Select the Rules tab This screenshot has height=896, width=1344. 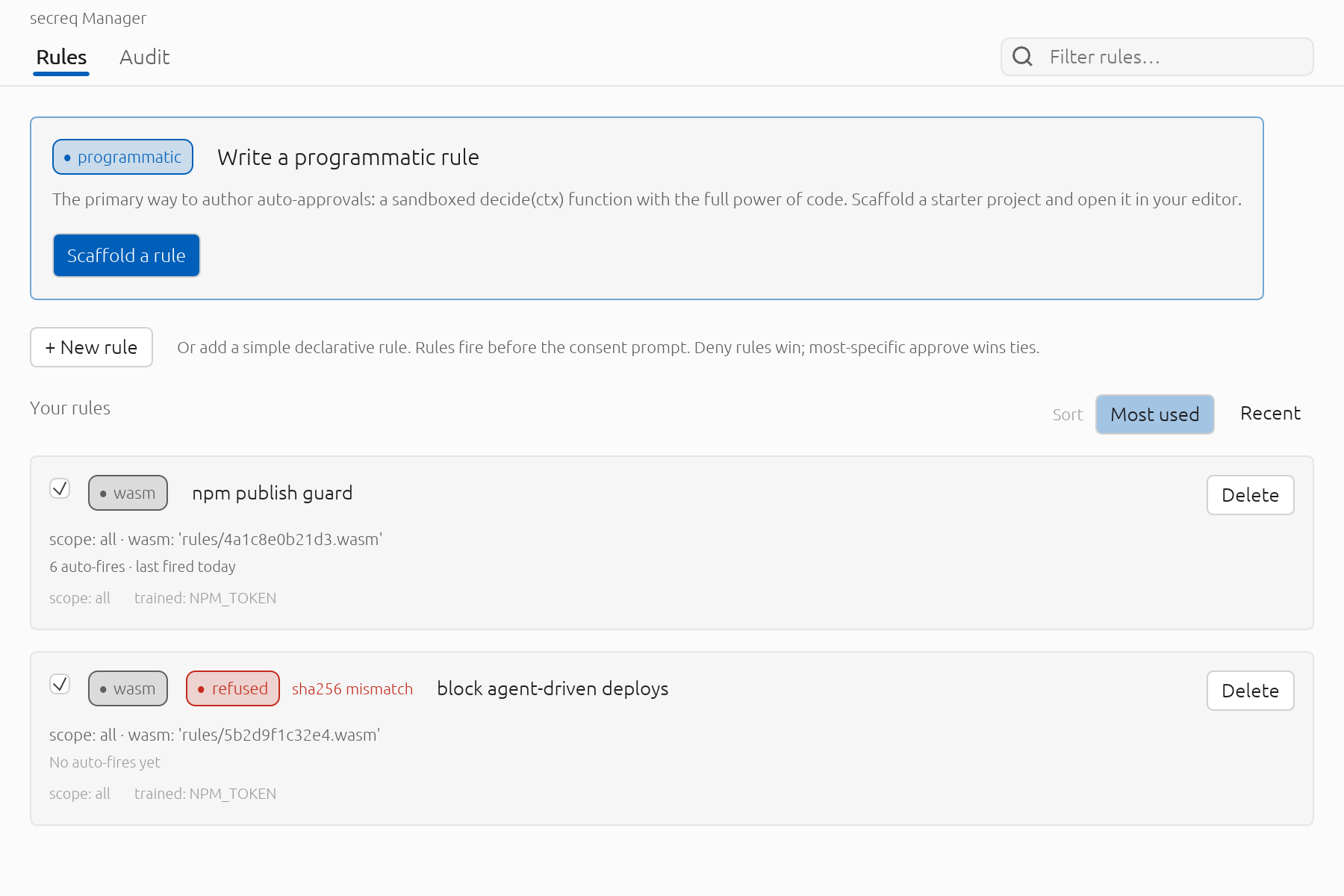[61, 57]
